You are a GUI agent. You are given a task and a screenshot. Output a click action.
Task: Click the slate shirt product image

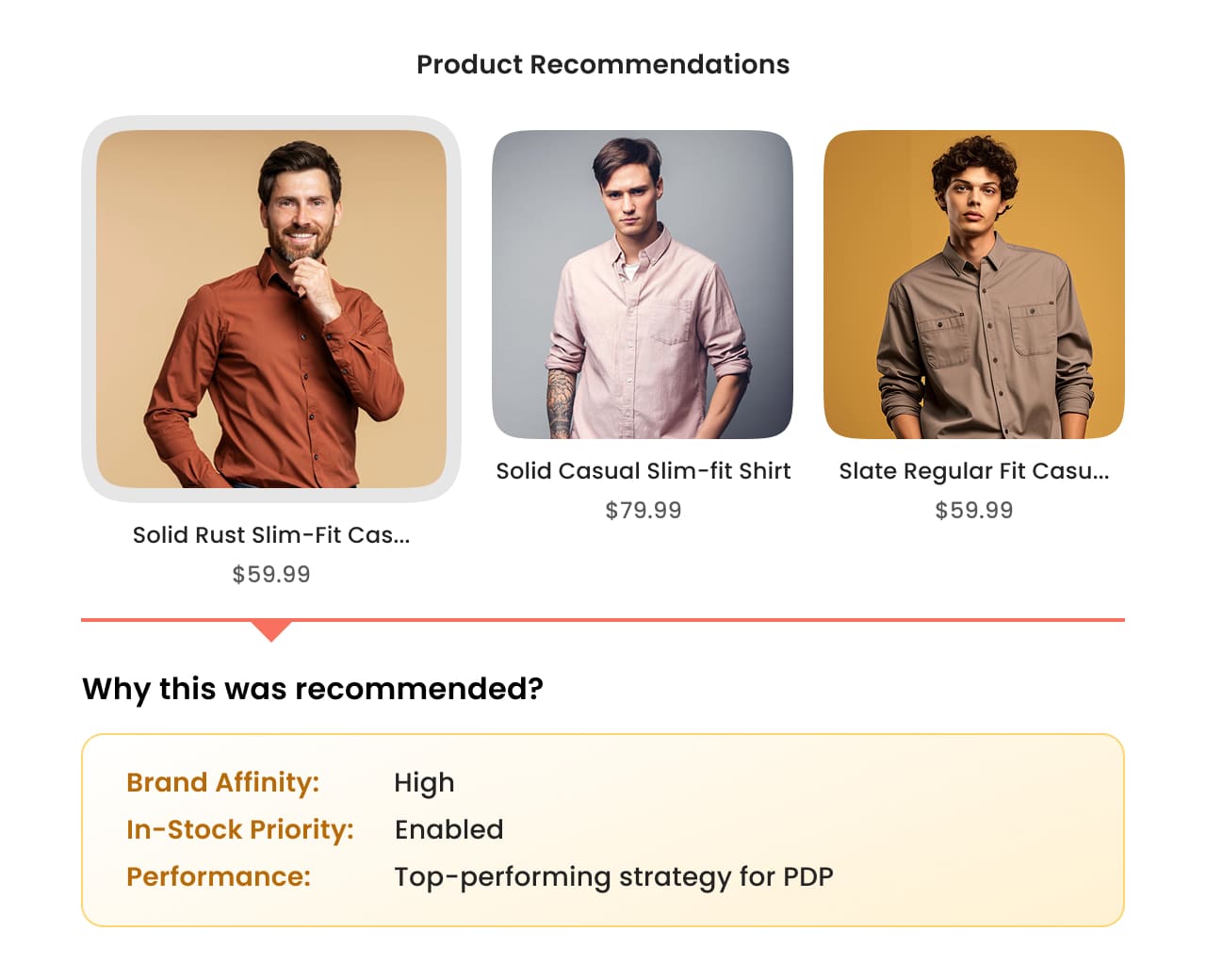tap(974, 285)
